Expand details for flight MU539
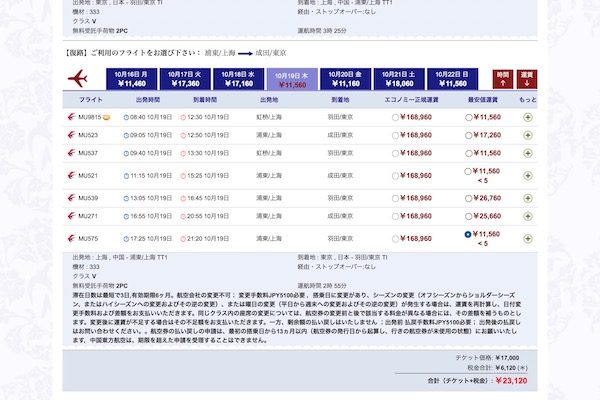The image size is (600, 400). pyautogui.click(x=528, y=198)
